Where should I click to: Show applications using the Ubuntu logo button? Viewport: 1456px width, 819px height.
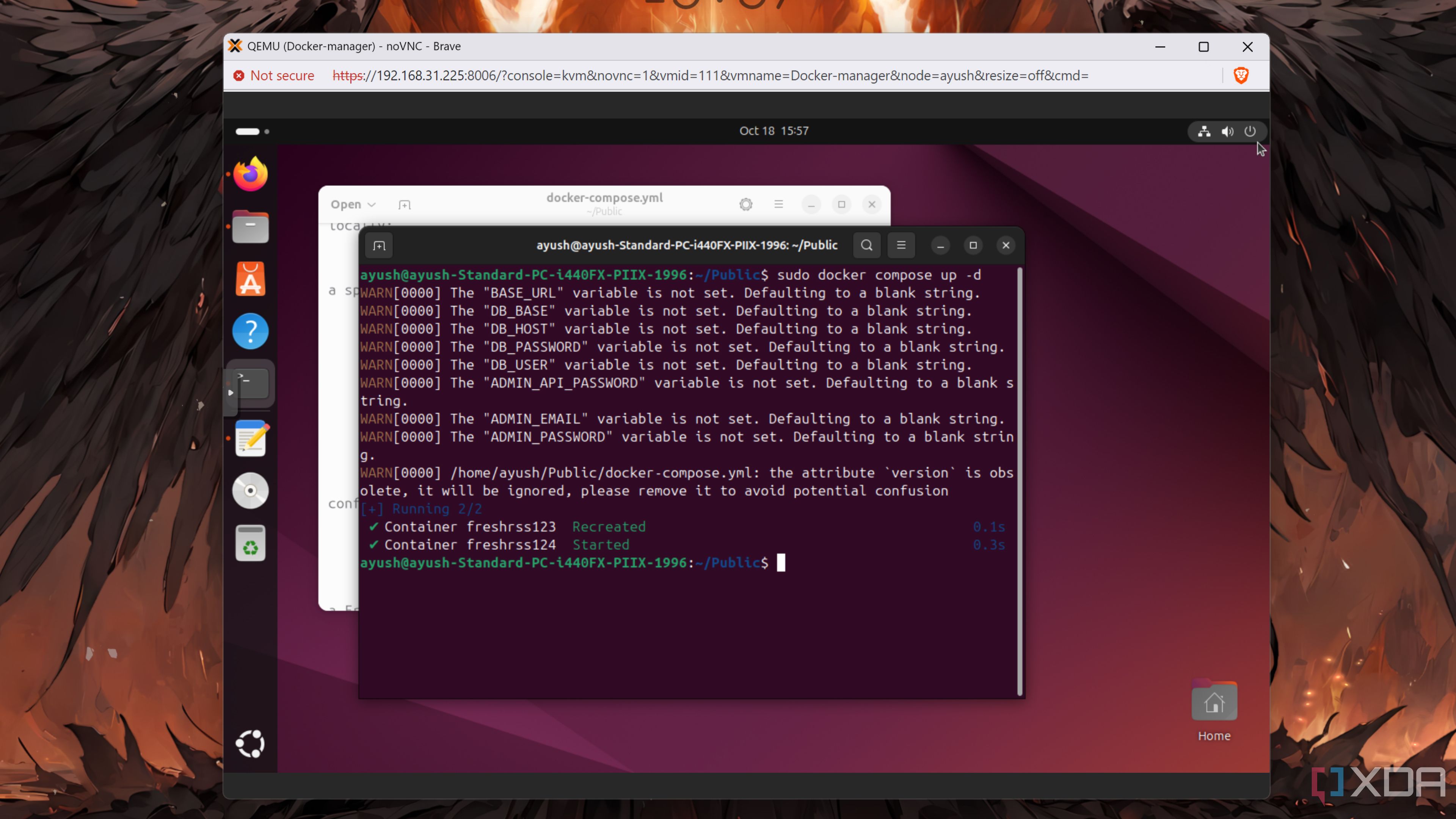250,743
